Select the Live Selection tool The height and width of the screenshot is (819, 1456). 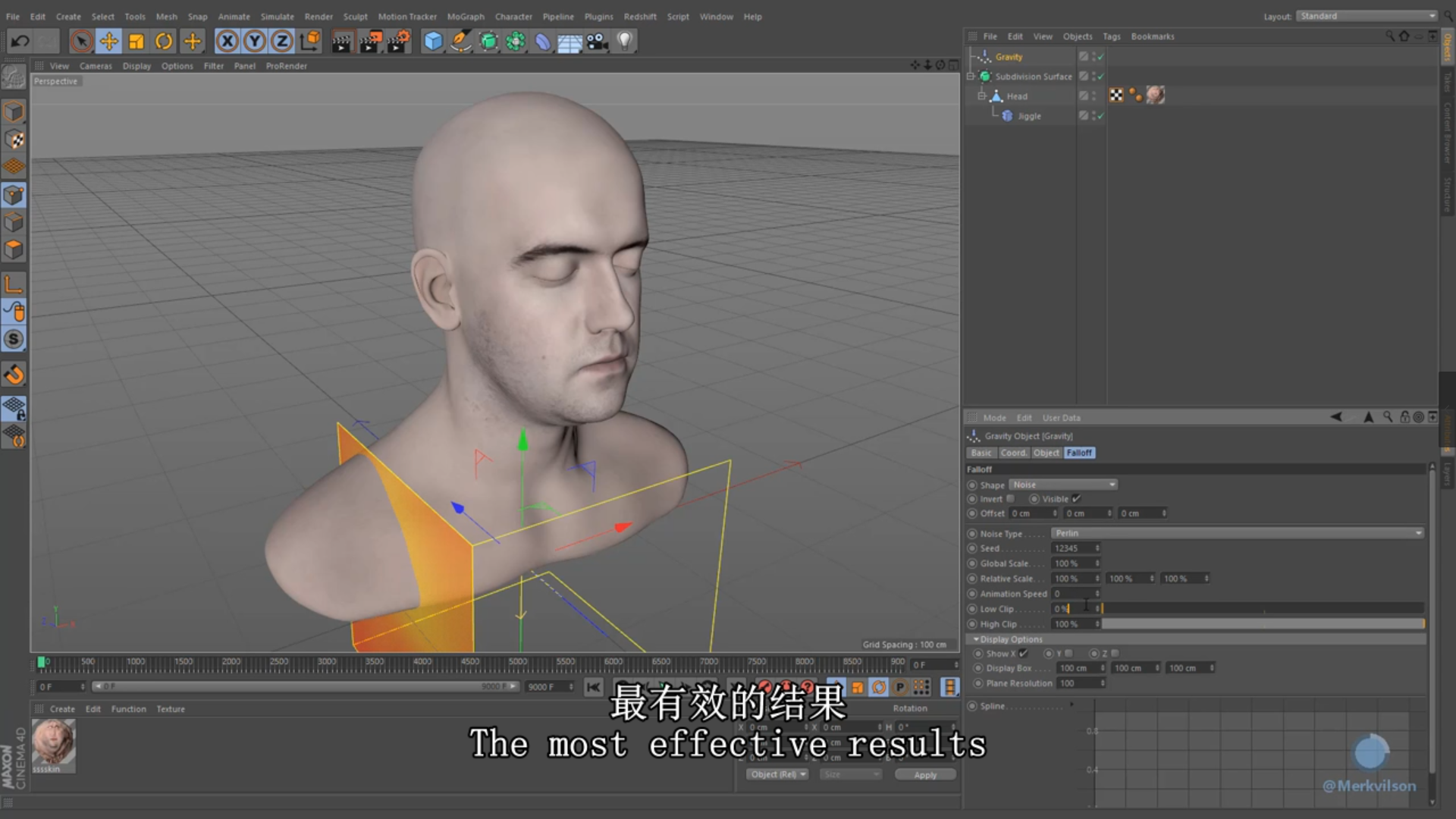coord(81,41)
